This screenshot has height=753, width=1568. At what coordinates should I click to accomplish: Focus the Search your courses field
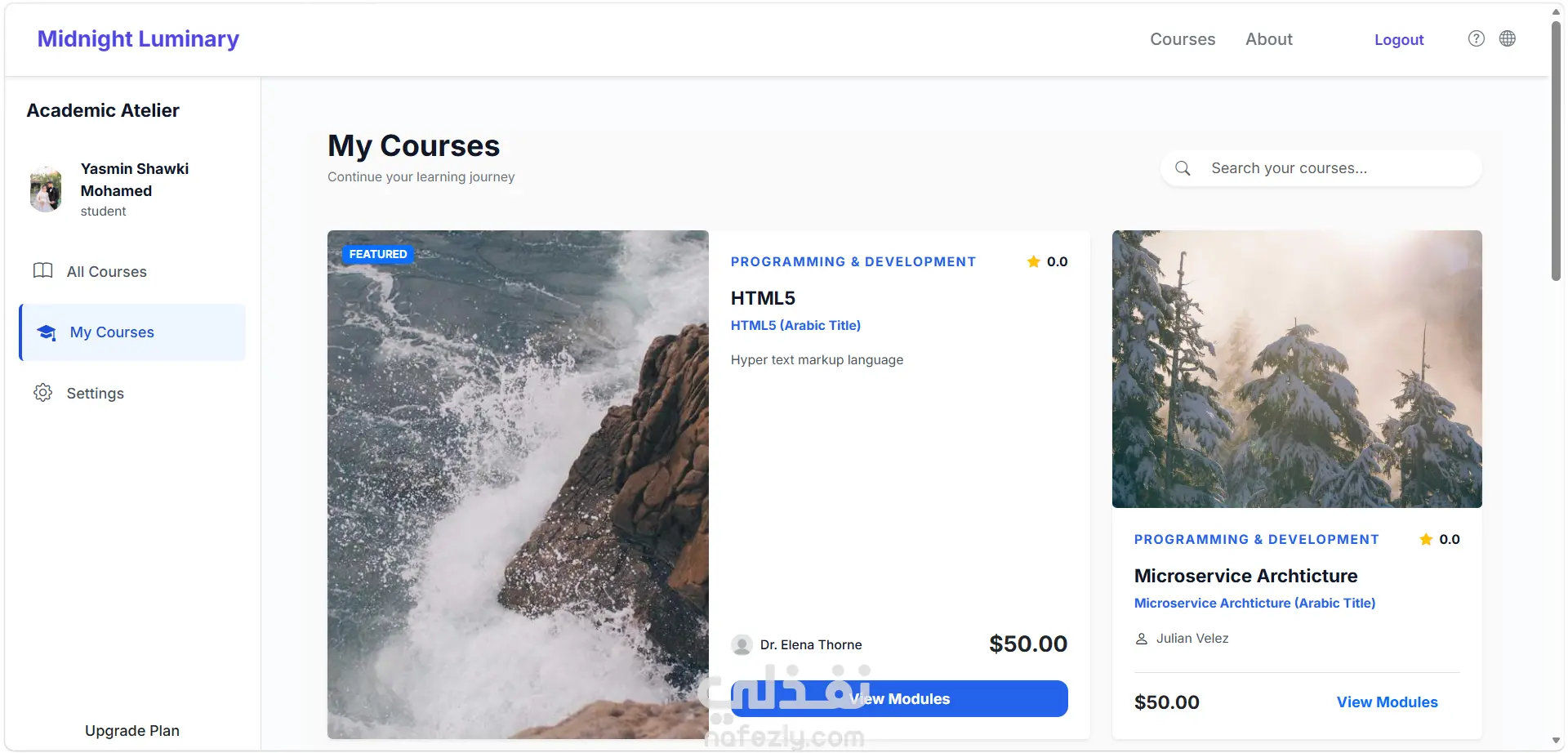pyautogui.click(x=1321, y=168)
